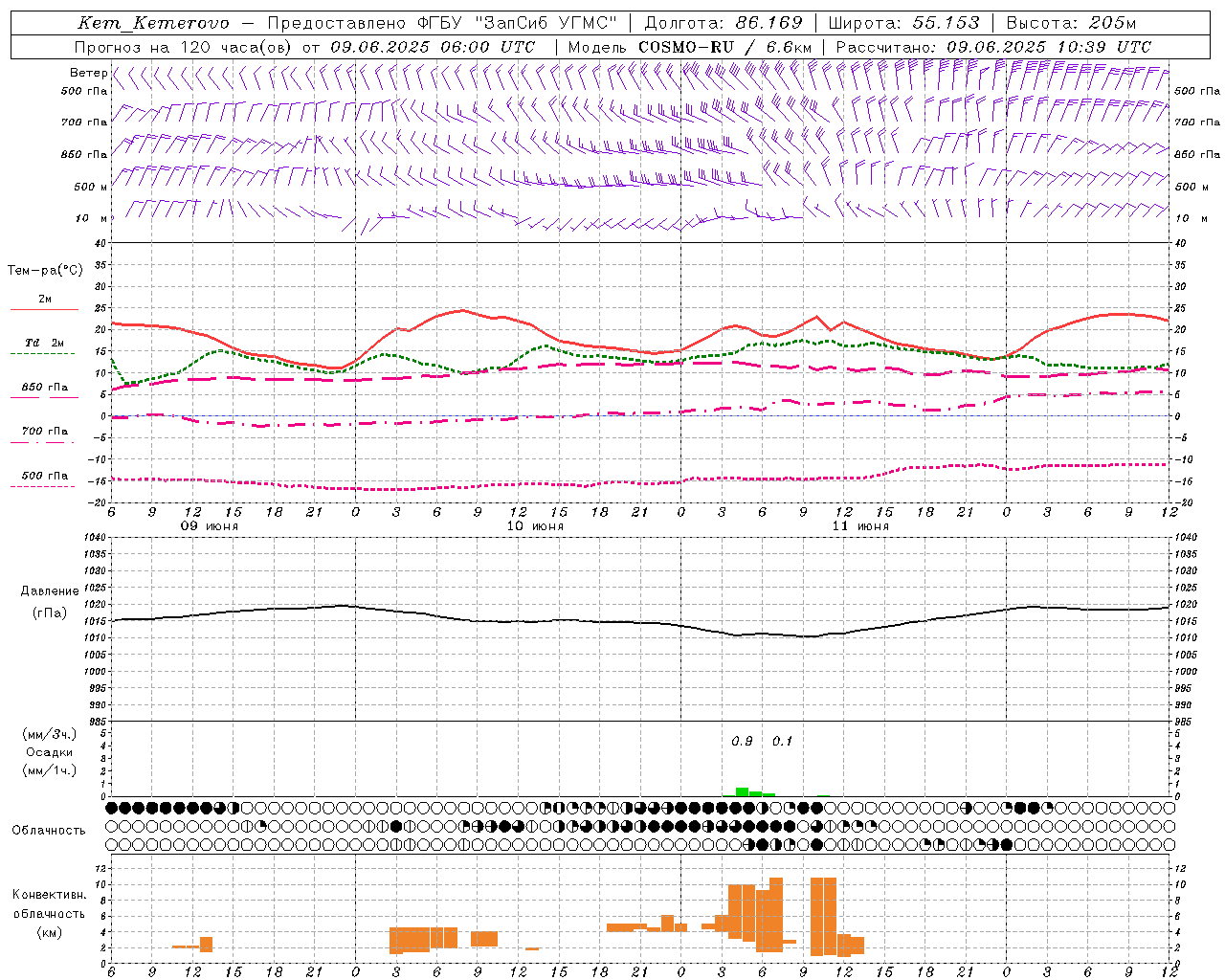Click the Долгота: 86.169 value
Image resolution: width=1225 pixels, height=980 pixels.
(724, 23)
